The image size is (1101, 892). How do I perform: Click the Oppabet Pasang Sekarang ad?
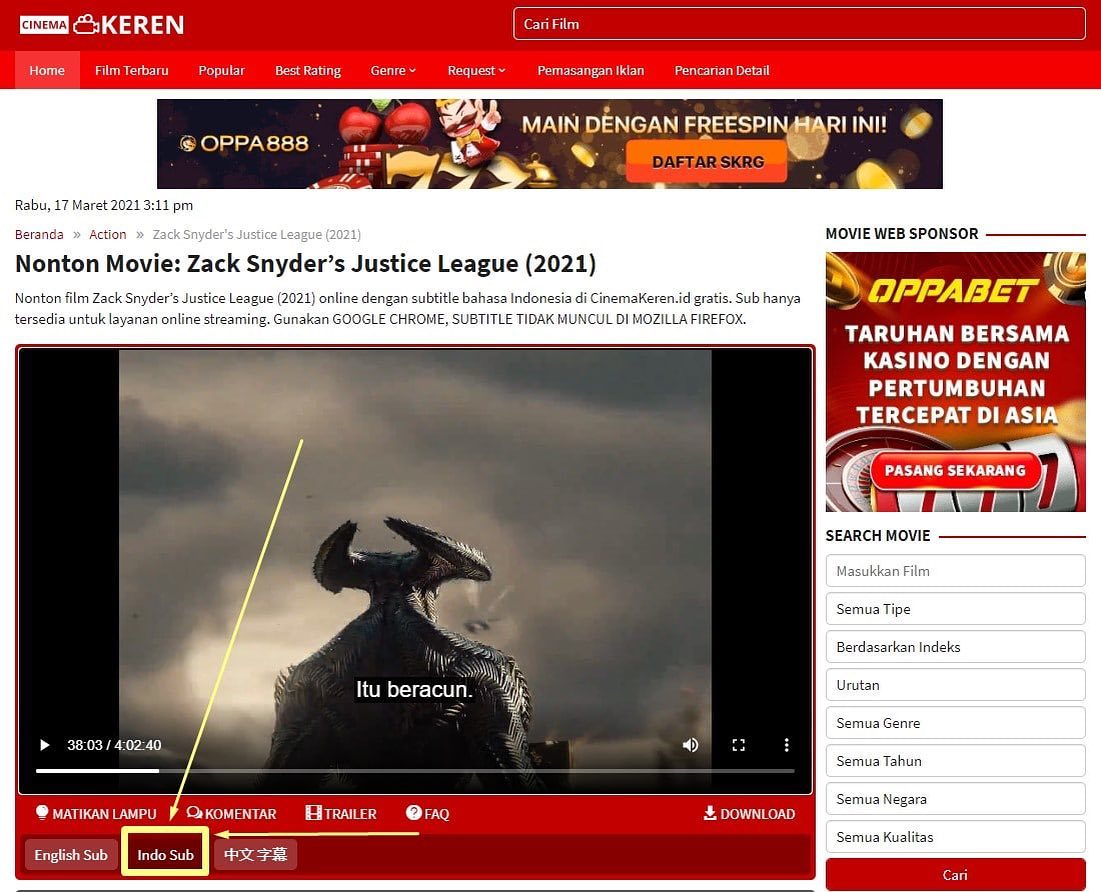coord(955,382)
